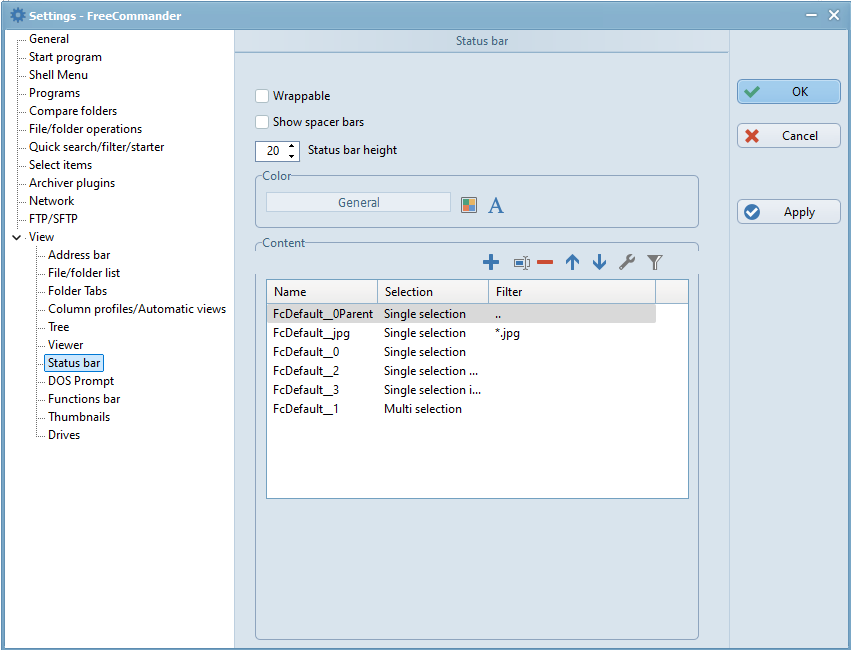Screen dimensions: 851x650
Task: Open the General settings page
Action: [49, 39]
